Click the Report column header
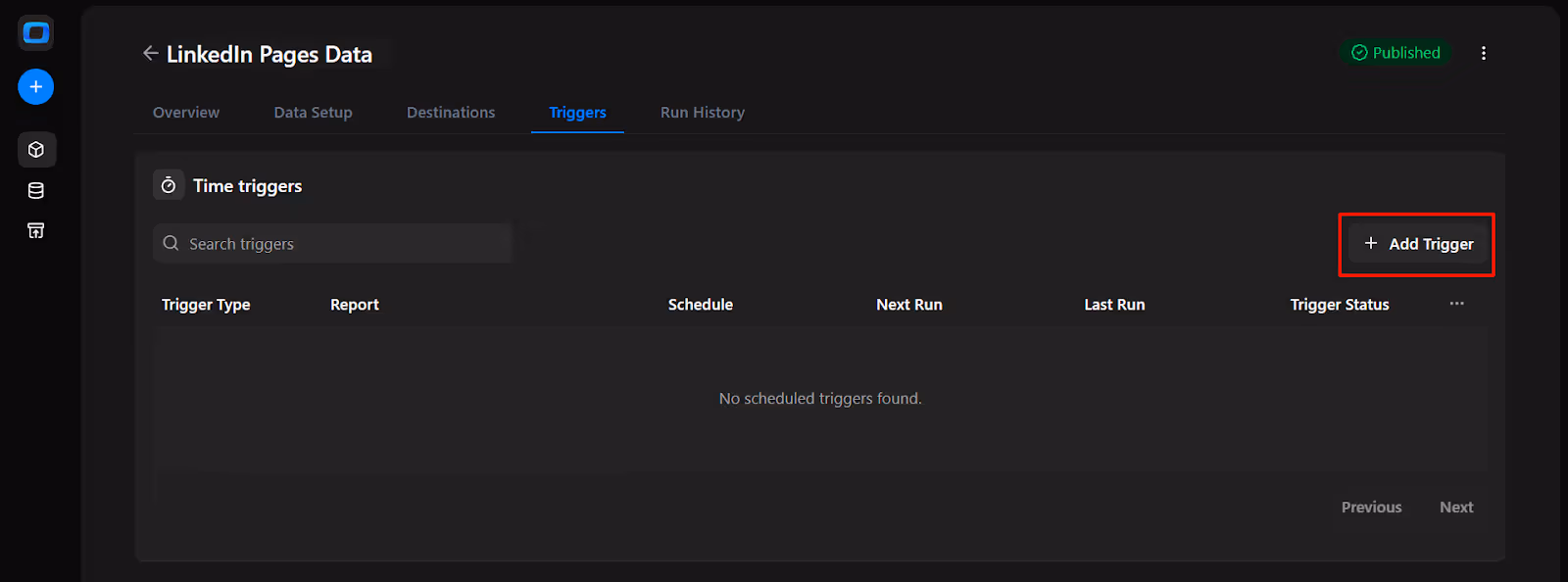Viewport: 1568px width, 582px height. pyautogui.click(x=355, y=305)
